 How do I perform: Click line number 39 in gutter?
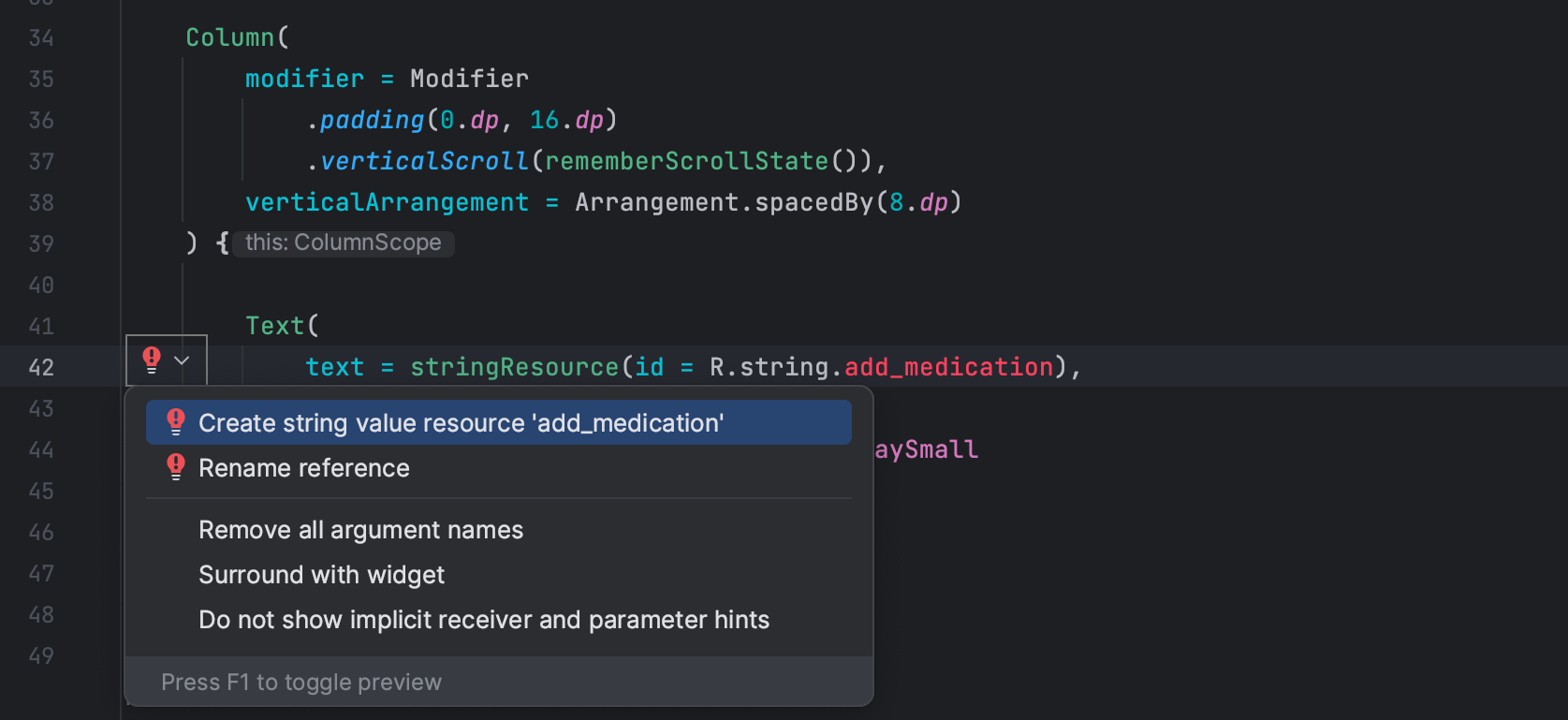41,243
